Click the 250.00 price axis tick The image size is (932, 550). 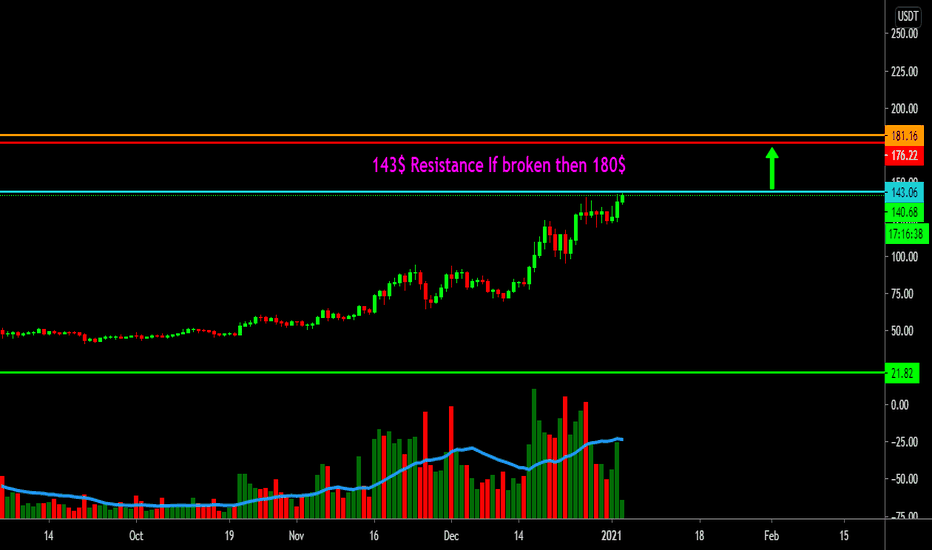[904, 34]
